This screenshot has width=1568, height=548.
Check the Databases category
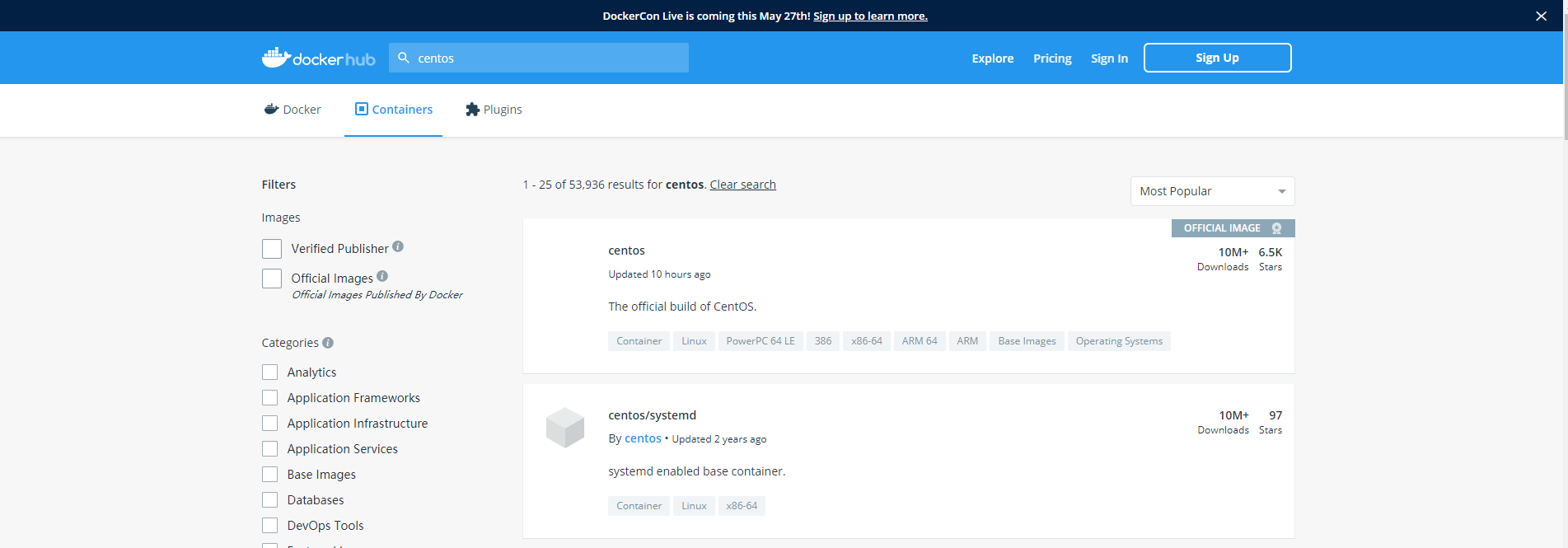tap(269, 500)
